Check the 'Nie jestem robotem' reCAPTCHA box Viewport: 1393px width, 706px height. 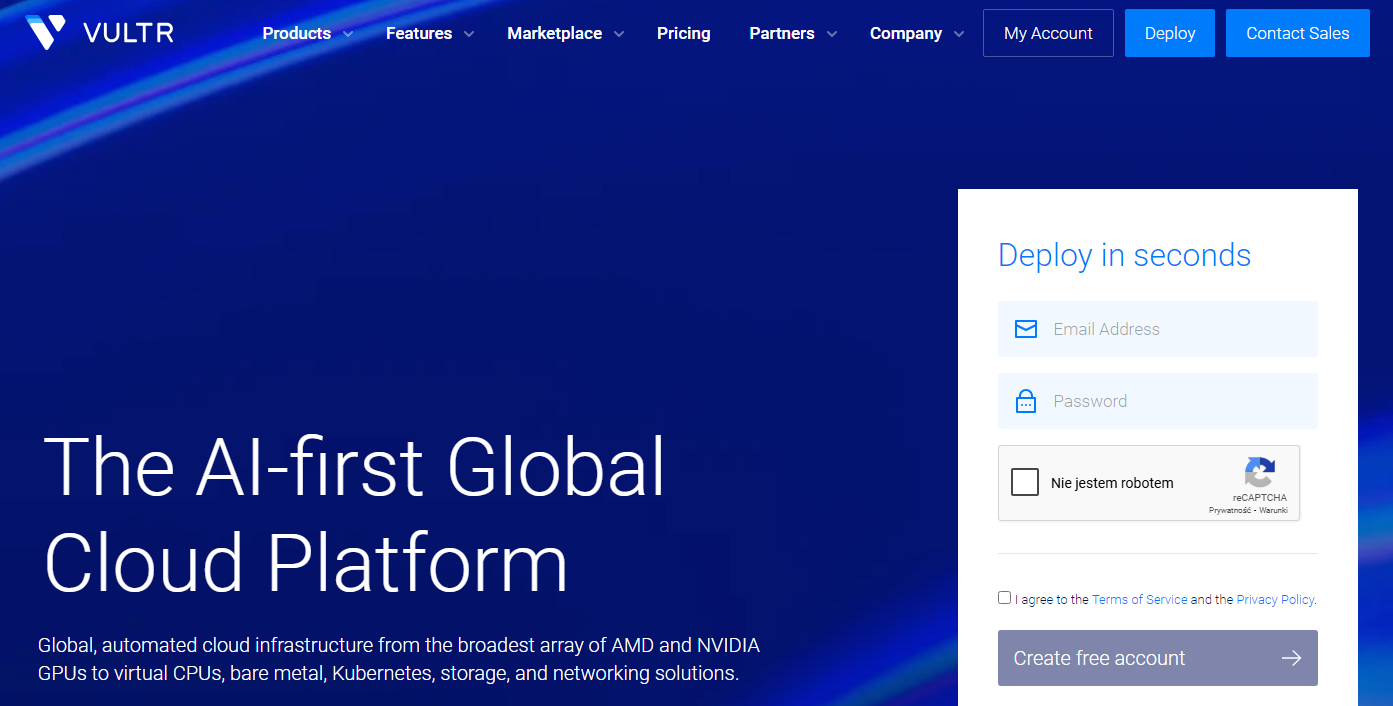tap(1025, 483)
